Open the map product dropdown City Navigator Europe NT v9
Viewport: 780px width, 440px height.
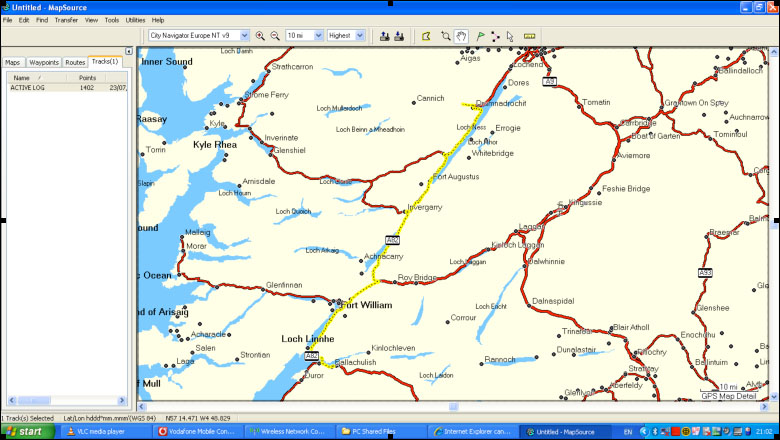pos(244,35)
